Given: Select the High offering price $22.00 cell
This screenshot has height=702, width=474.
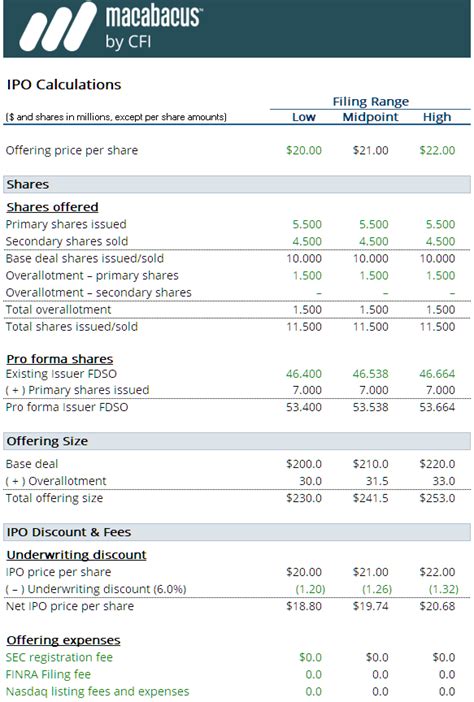Looking at the screenshot, I should click(x=437, y=150).
